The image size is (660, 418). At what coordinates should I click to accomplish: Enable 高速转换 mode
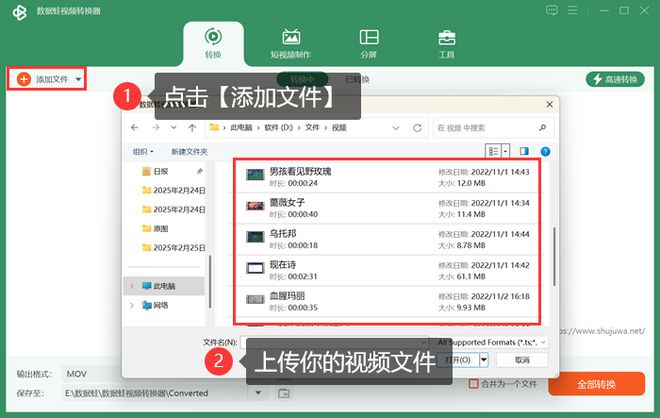point(615,79)
